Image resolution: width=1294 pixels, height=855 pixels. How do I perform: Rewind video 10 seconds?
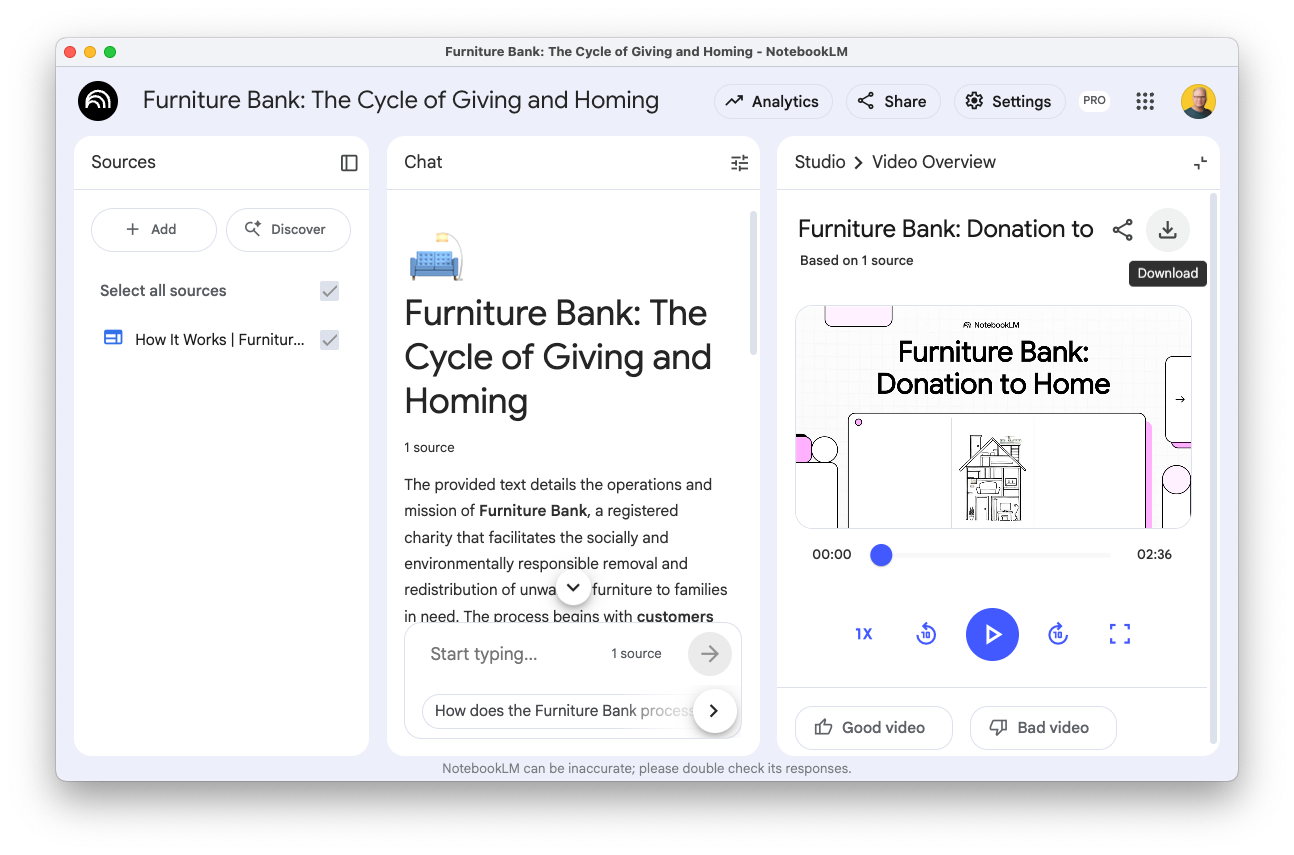tap(926, 634)
